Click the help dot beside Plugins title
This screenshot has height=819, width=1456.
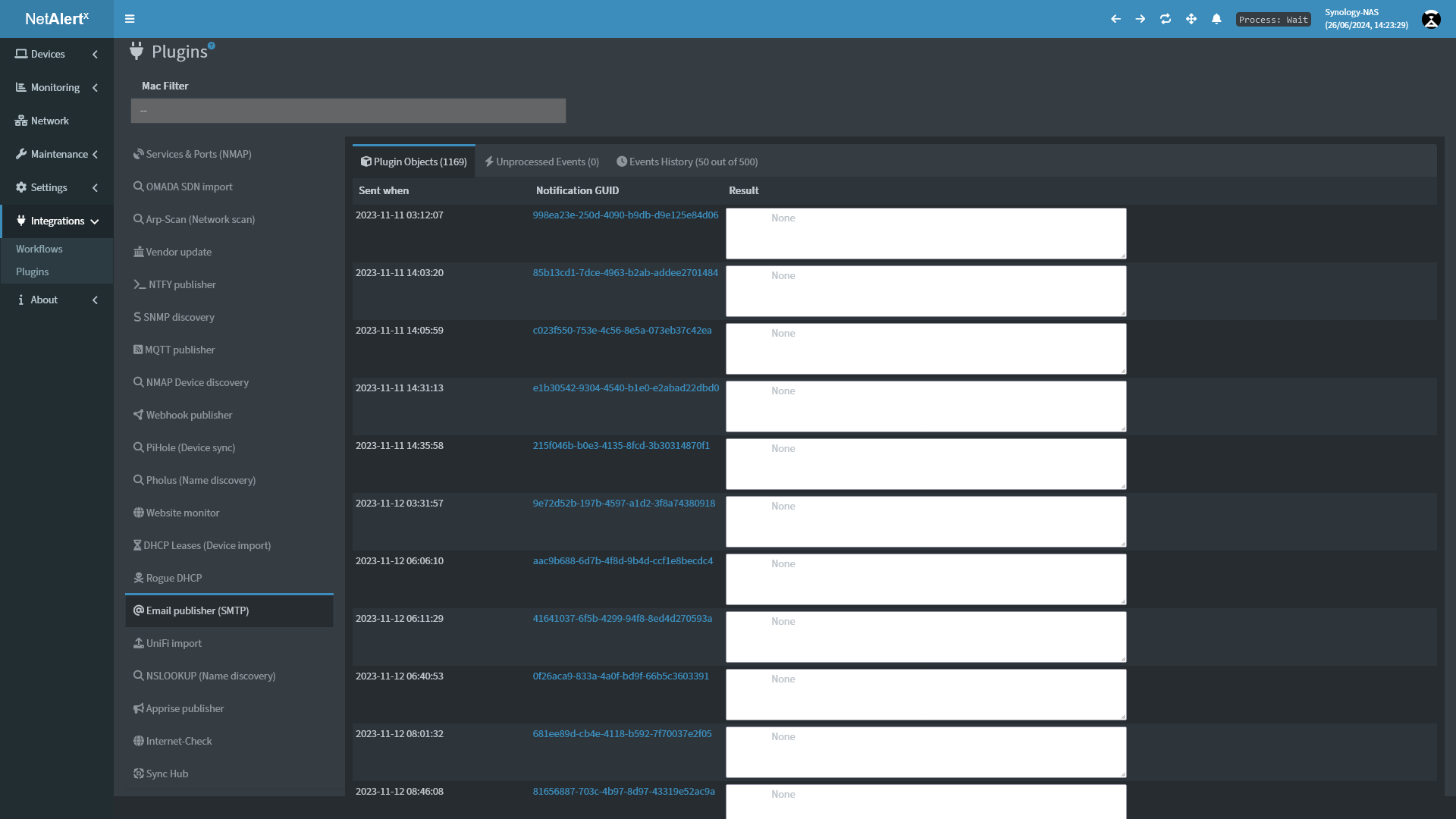[x=212, y=45]
